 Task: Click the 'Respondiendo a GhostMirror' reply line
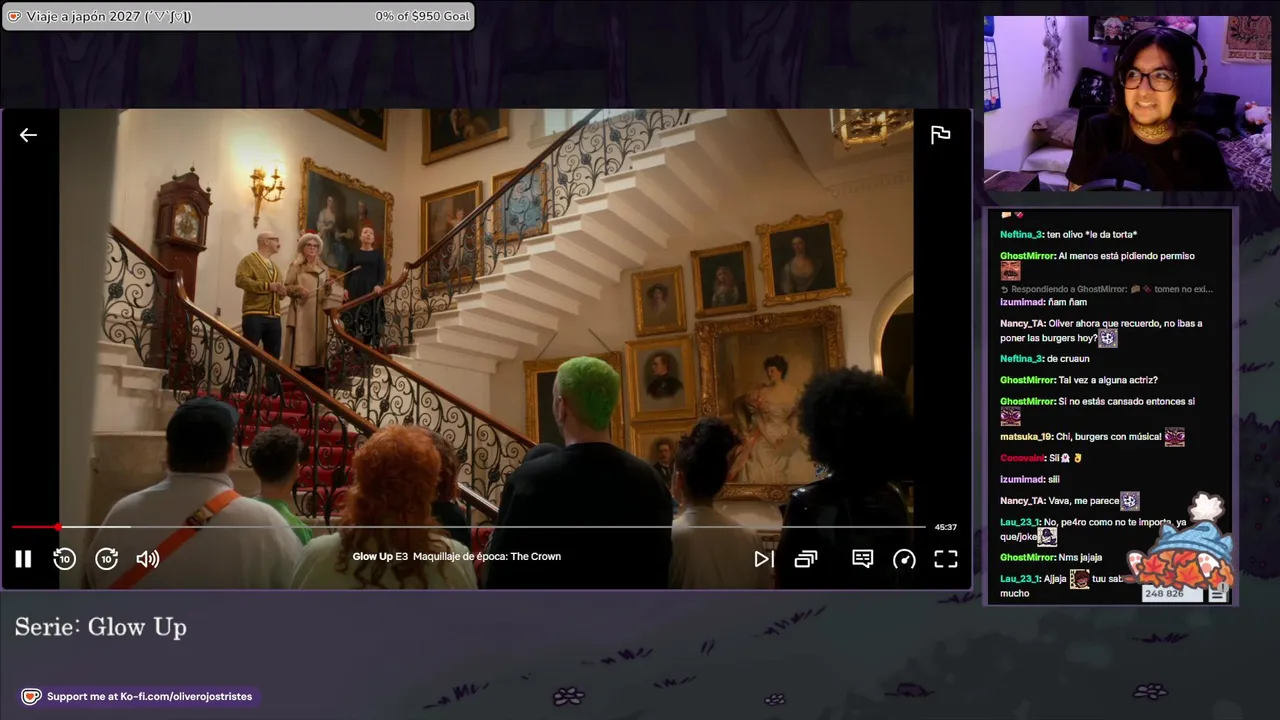(1107, 289)
